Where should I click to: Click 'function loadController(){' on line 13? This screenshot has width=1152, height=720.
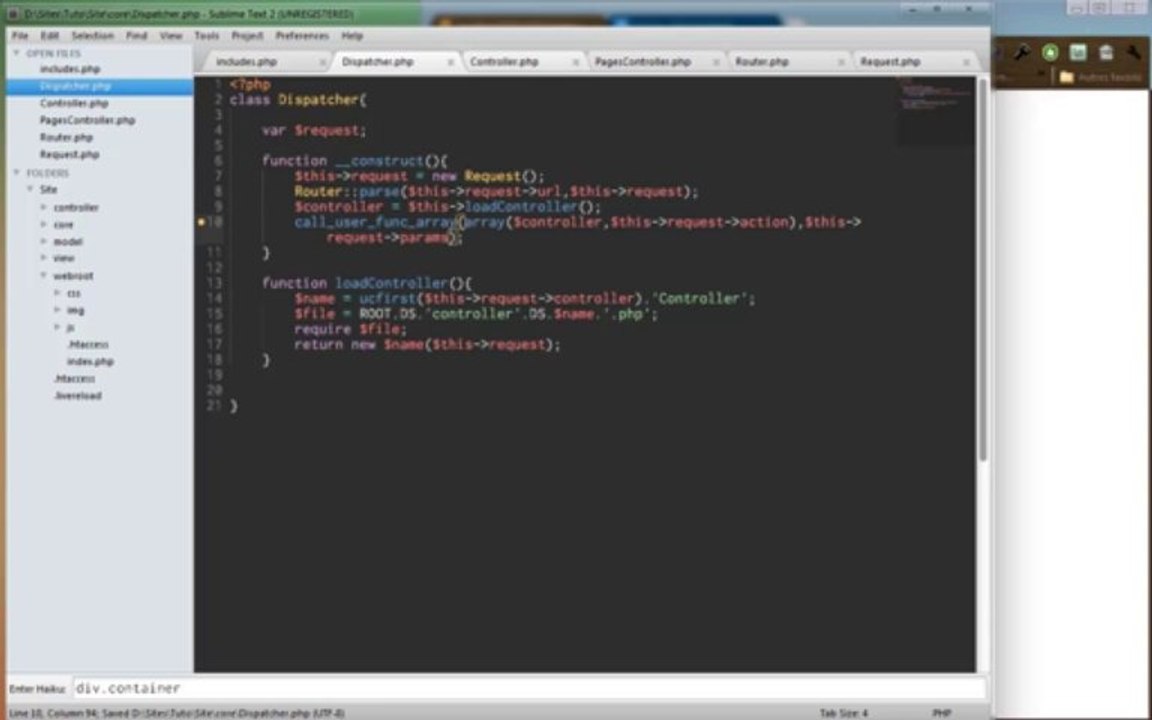[x=367, y=283]
